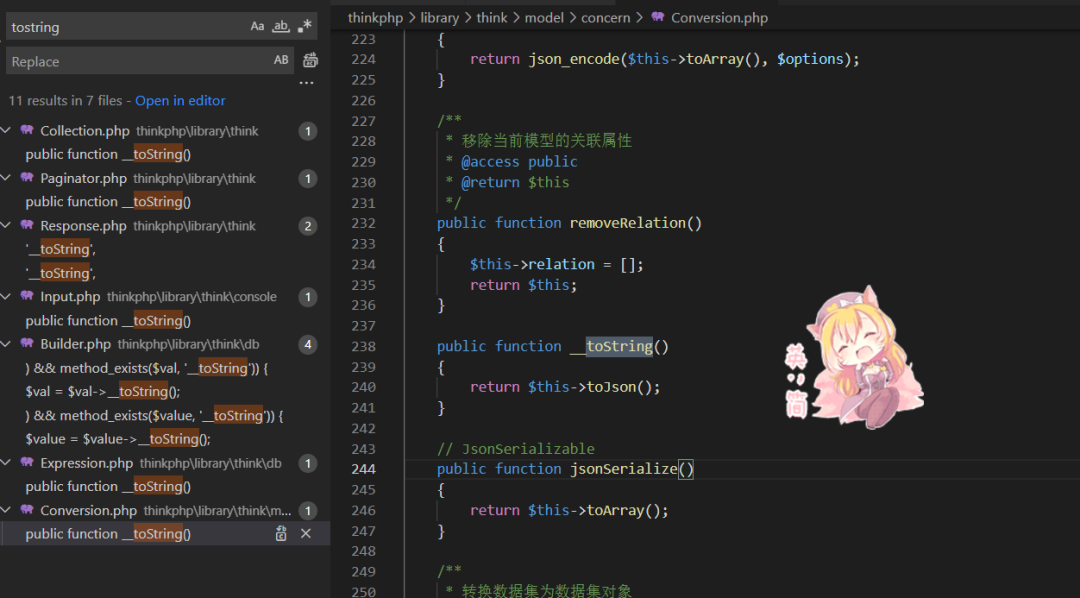
Task: Dismiss the selected Conversion.php match
Action: [x=306, y=533]
